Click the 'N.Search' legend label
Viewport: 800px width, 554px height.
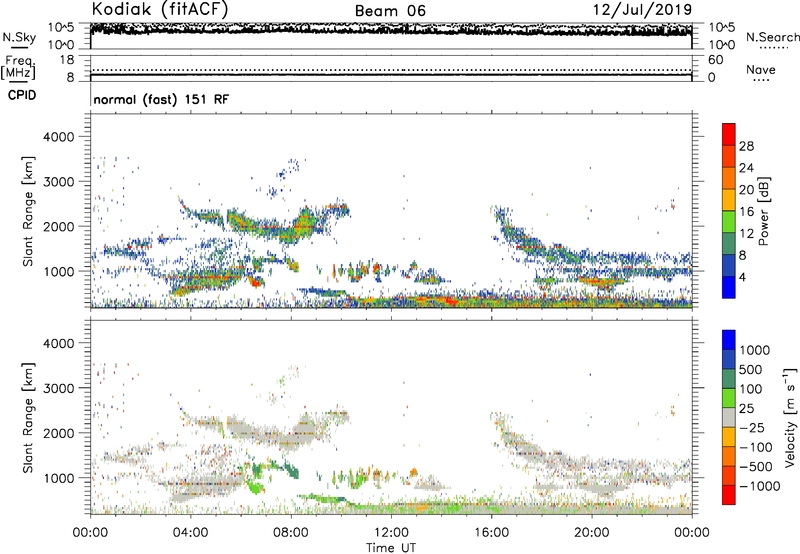pos(772,37)
